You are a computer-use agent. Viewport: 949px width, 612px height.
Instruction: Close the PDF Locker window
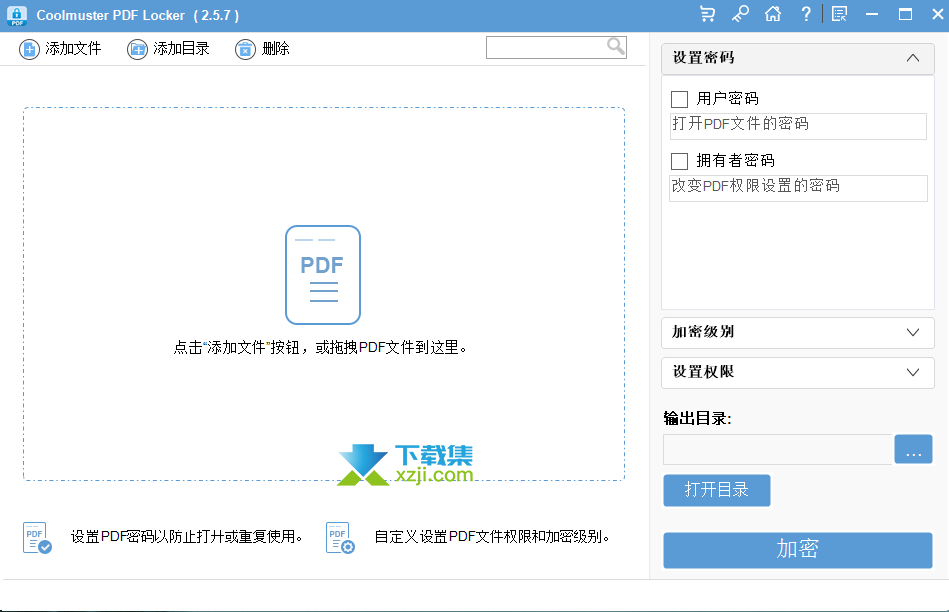[938, 14]
